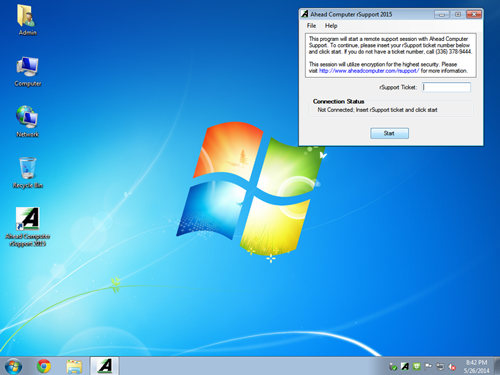Click the 'Not Connected' connection status text
The height and width of the screenshot is (375, 500).
point(377,110)
